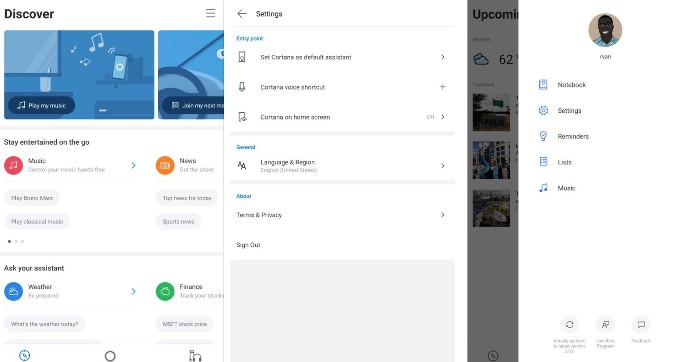Go back using the Settings arrow
This screenshot has height=362, width=700.
click(x=242, y=14)
